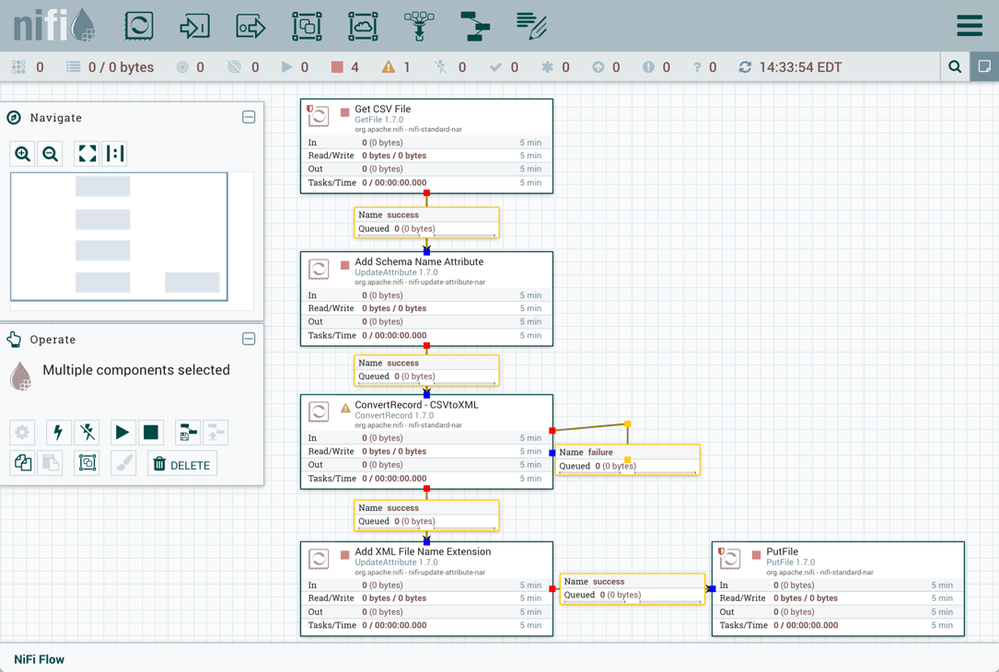Enable the selected components with lightning icon
The image size is (999, 672).
(x=58, y=432)
